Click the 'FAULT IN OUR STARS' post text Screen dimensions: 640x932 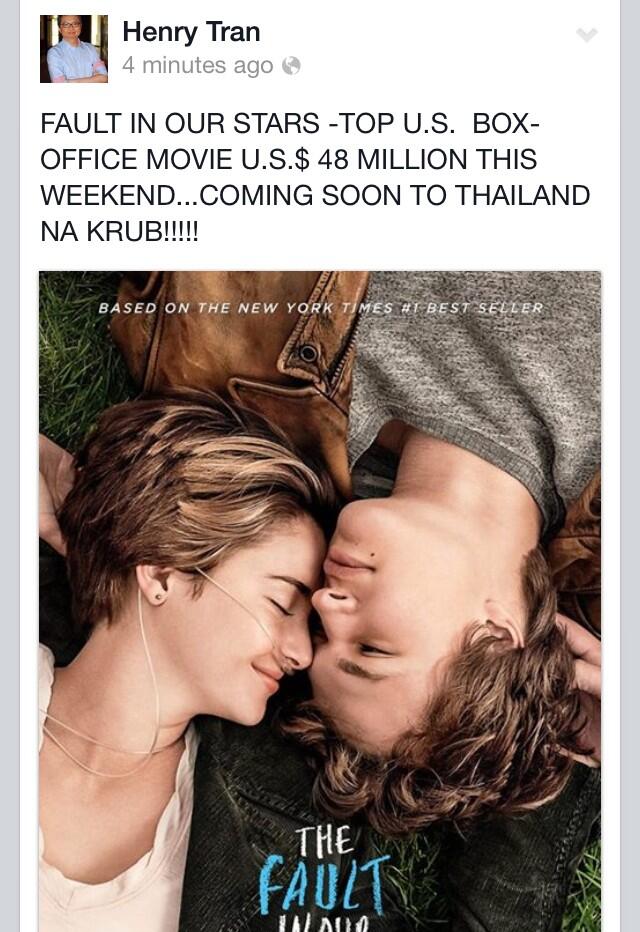tap(180, 124)
